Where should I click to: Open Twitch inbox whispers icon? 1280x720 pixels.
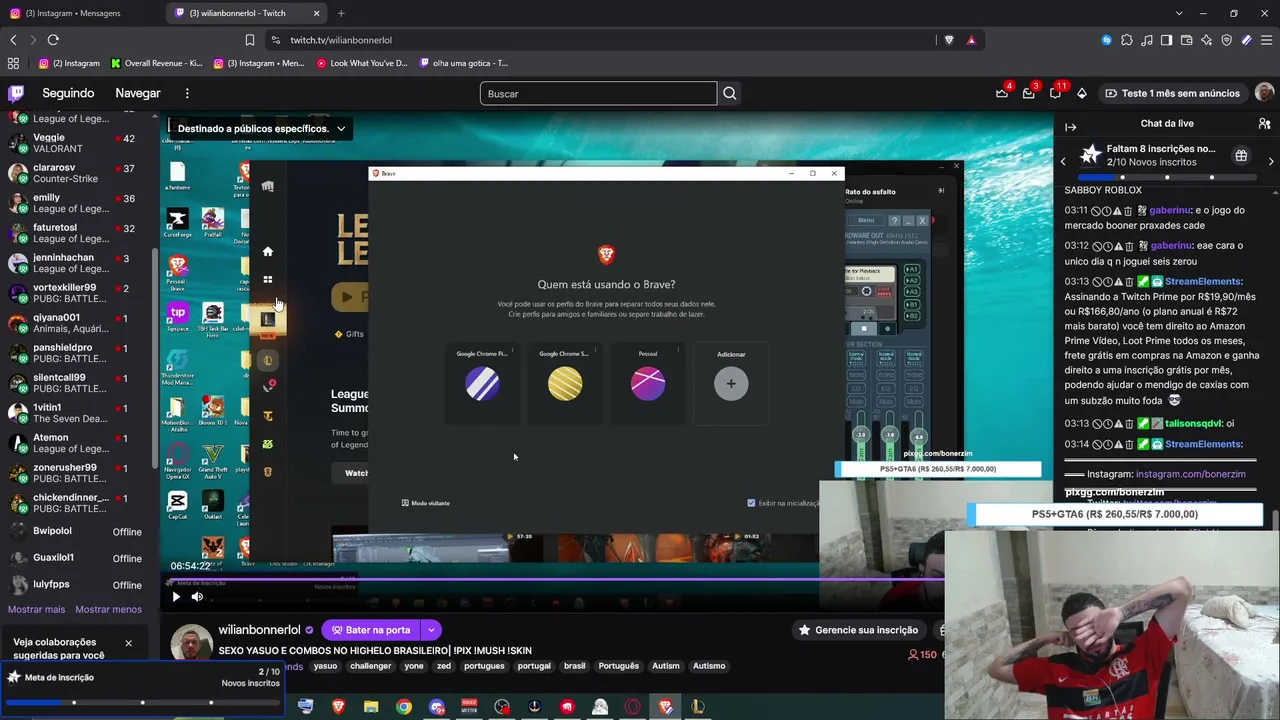click(x=1028, y=93)
